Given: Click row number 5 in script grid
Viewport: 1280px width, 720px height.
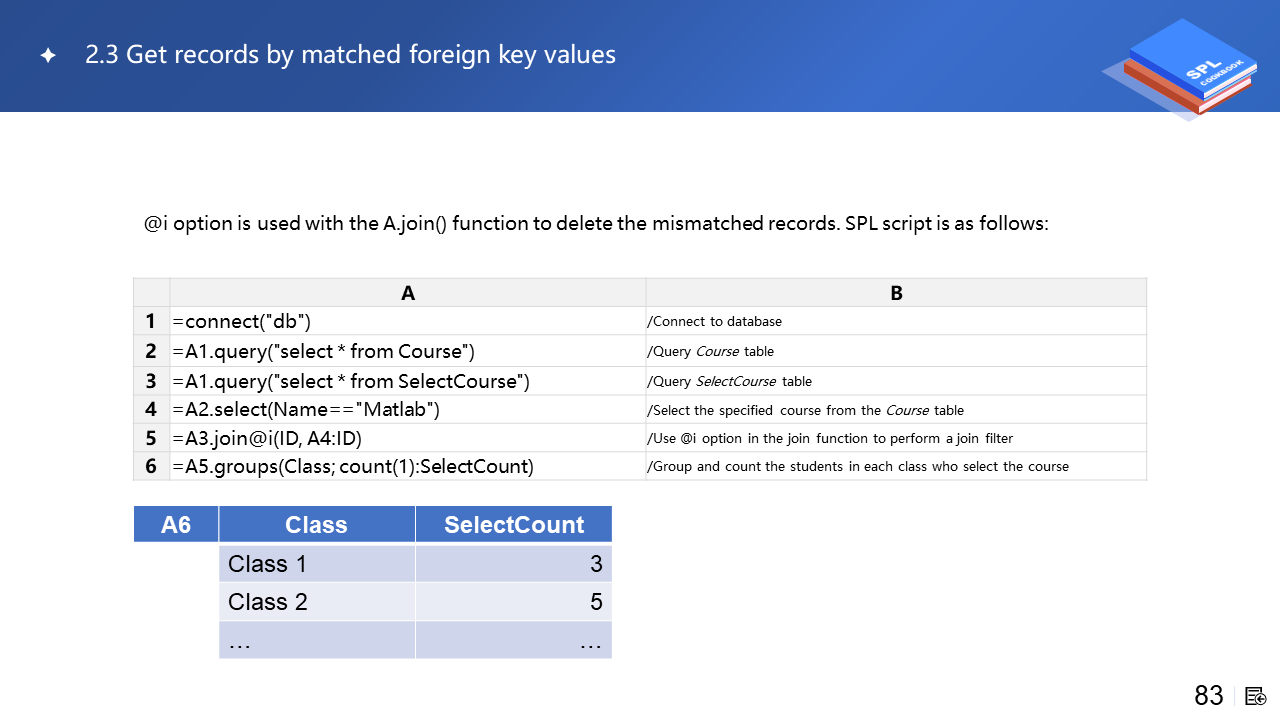Looking at the screenshot, I should [151, 438].
